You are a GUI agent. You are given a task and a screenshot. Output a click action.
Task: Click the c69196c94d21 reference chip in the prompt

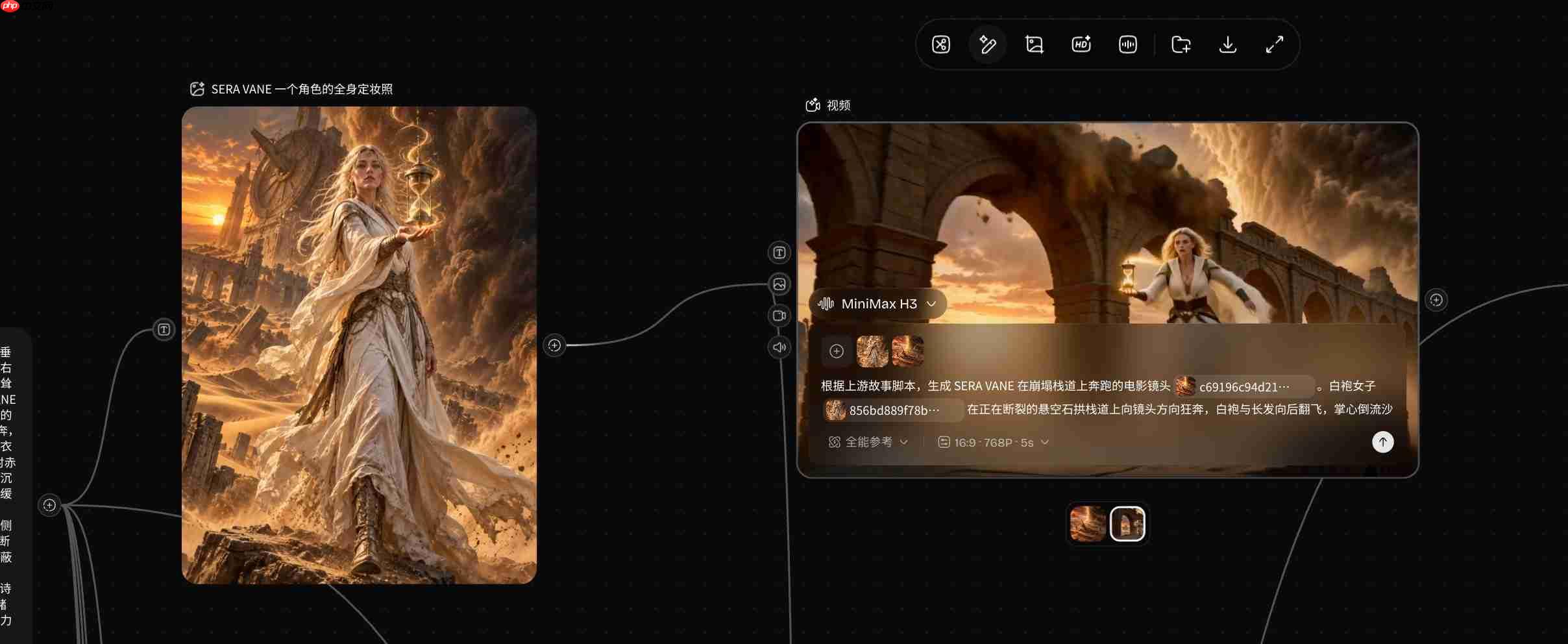pos(1244,387)
